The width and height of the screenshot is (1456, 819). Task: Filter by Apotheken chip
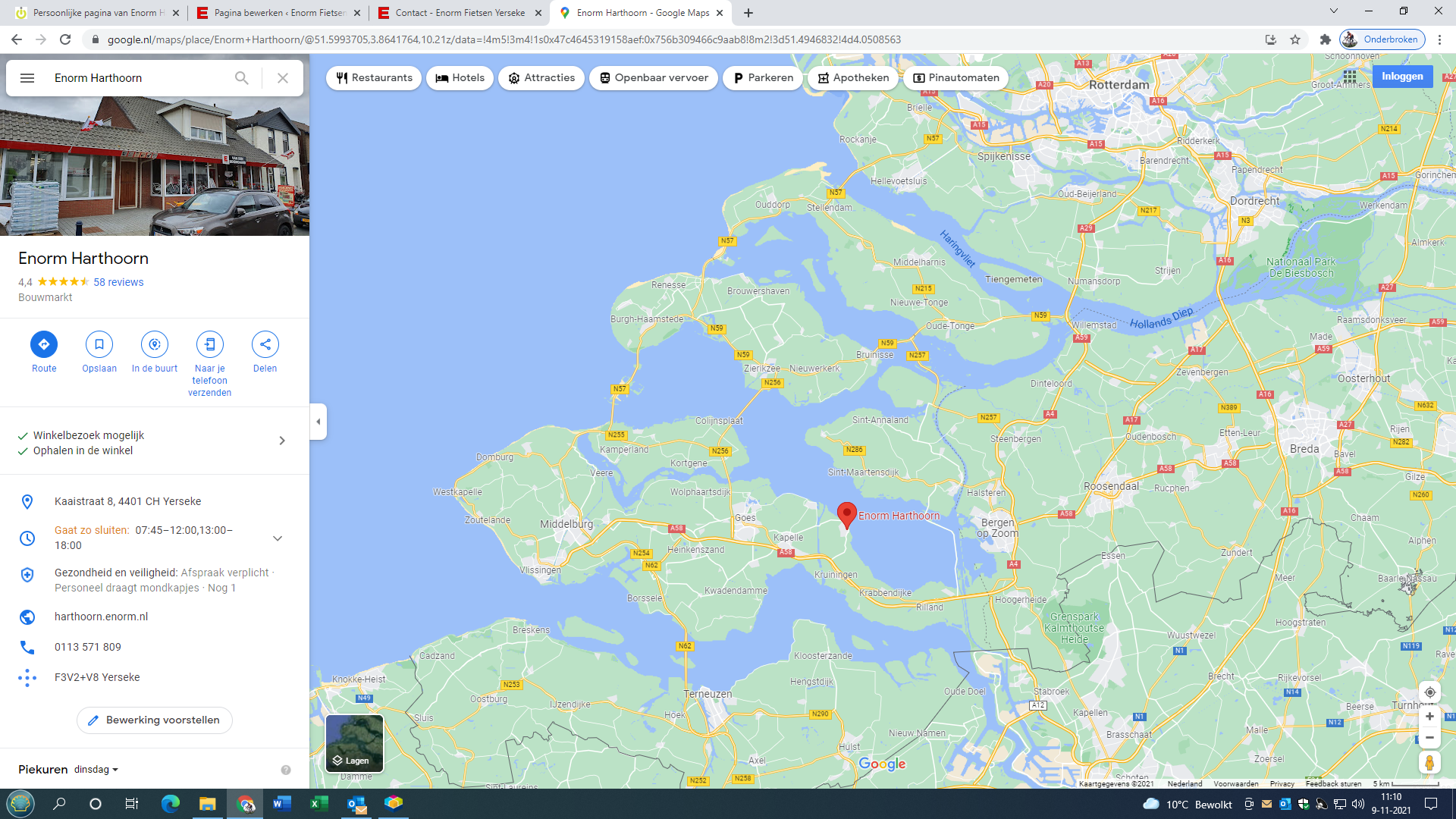pyautogui.click(x=853, y=78)
